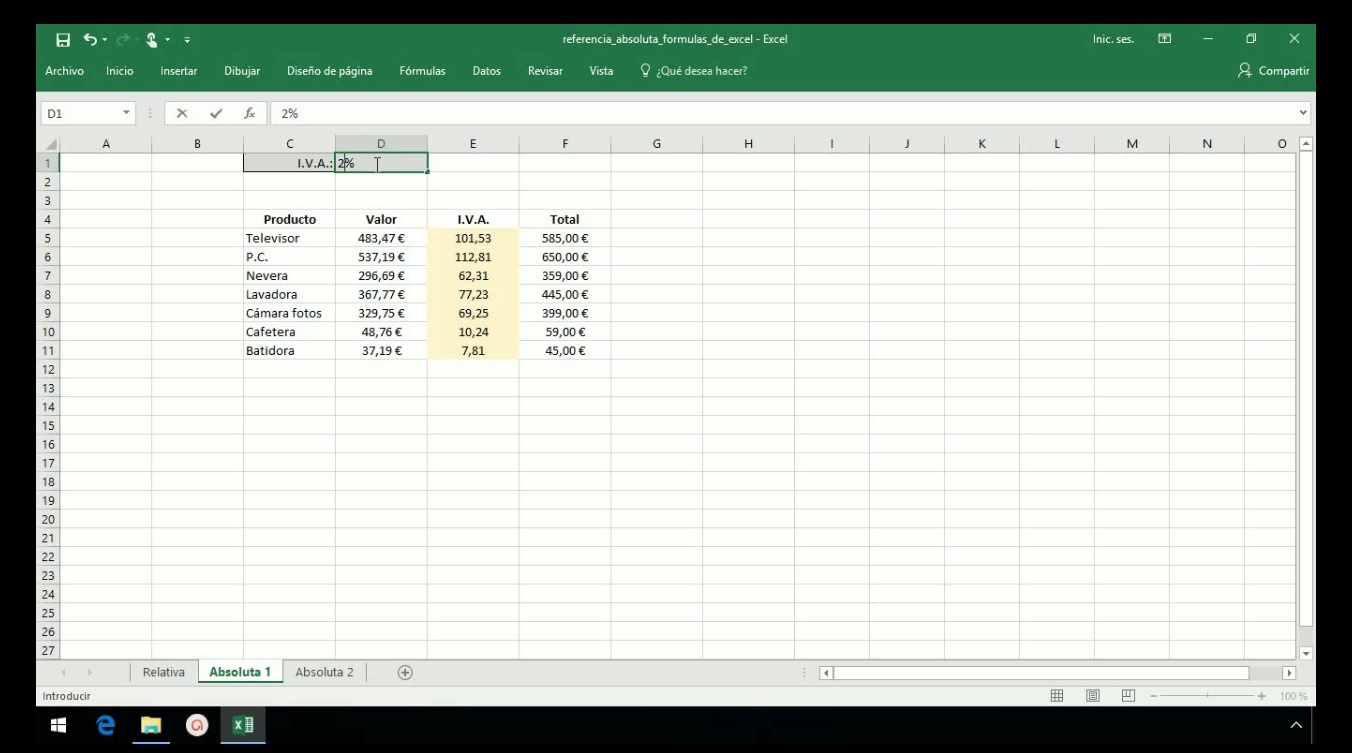Undo the last action
1352x753 pixels.
[90, 40]
